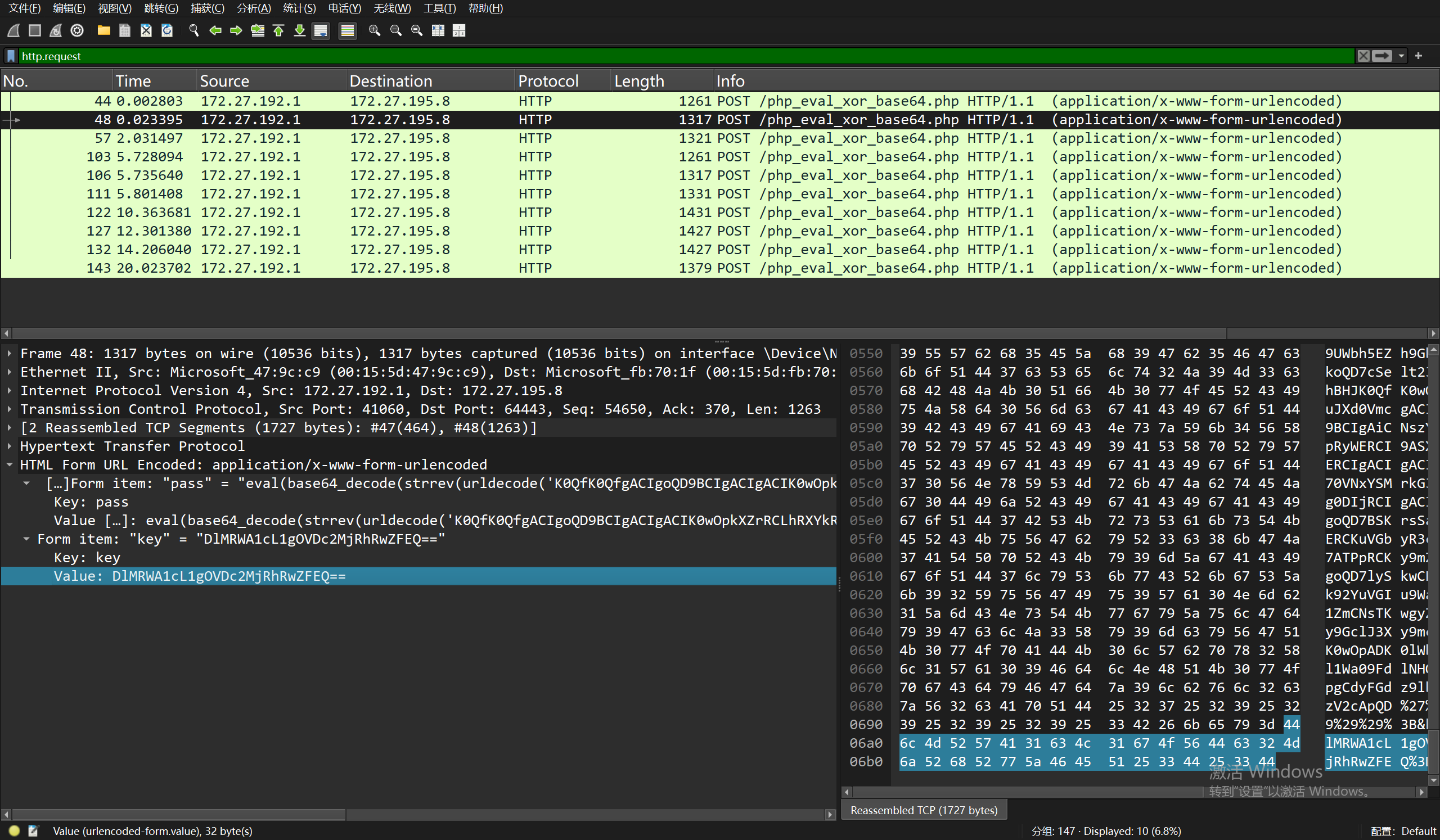Image resolution: width=1440 pixels, height=840 pixels.
Task: Collapse the HTML Form URL Encoded section
Action: [x=10, y=465]
